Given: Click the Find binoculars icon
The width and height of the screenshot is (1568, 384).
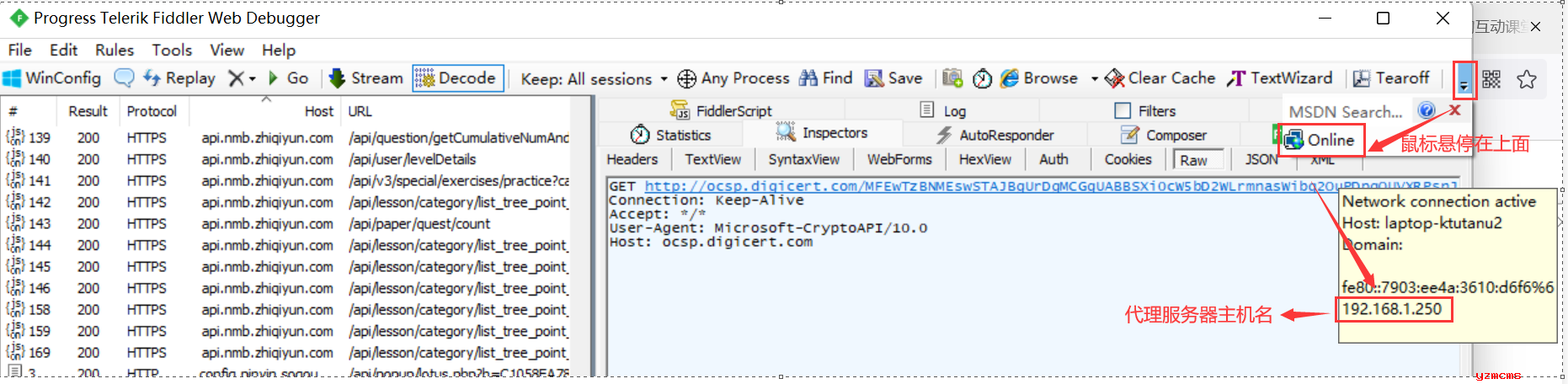Looking at the screenshot, I should point(808,78).
